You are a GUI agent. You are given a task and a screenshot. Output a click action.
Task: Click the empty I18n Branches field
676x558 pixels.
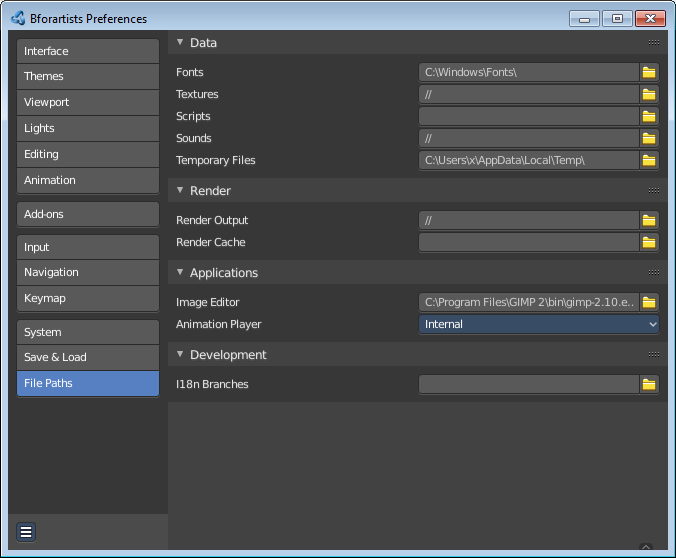(x=529, y=384)
